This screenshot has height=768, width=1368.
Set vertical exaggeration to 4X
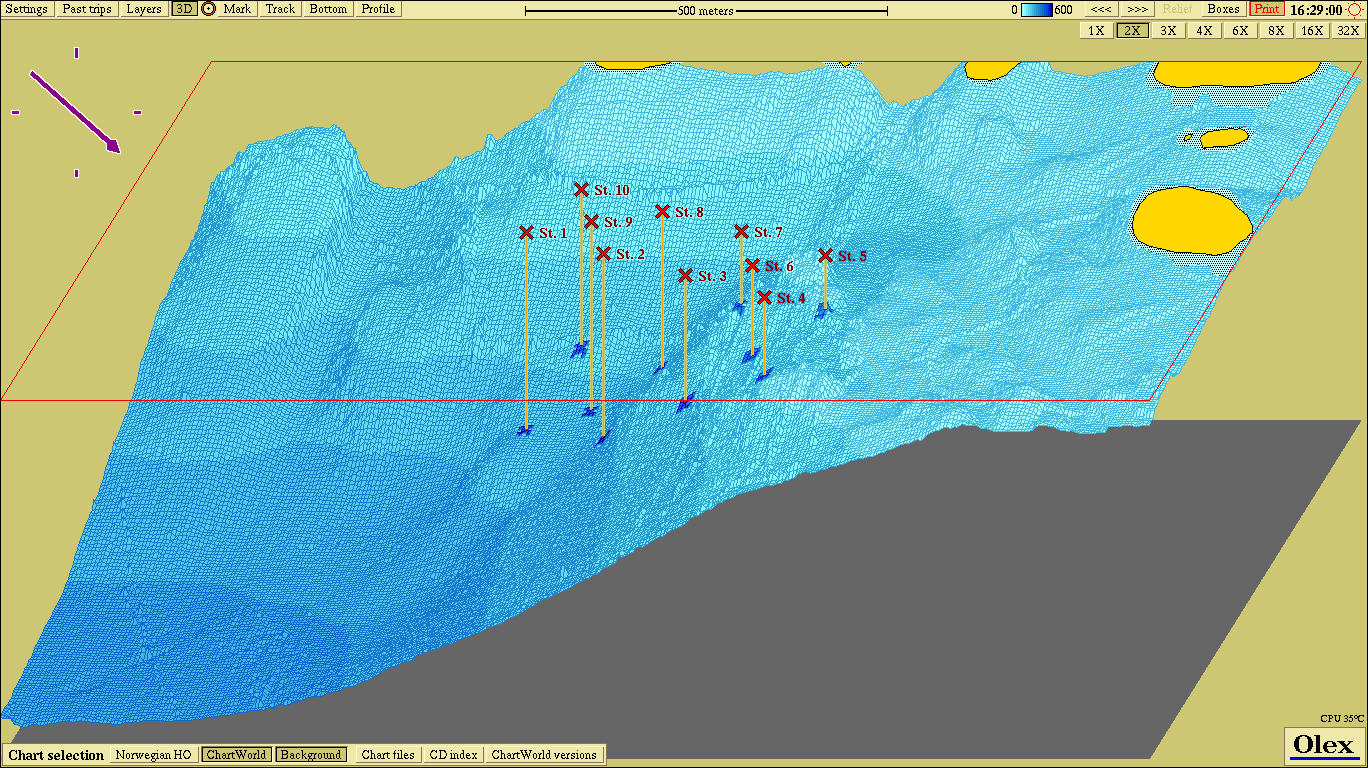[x=1204, y=30]
